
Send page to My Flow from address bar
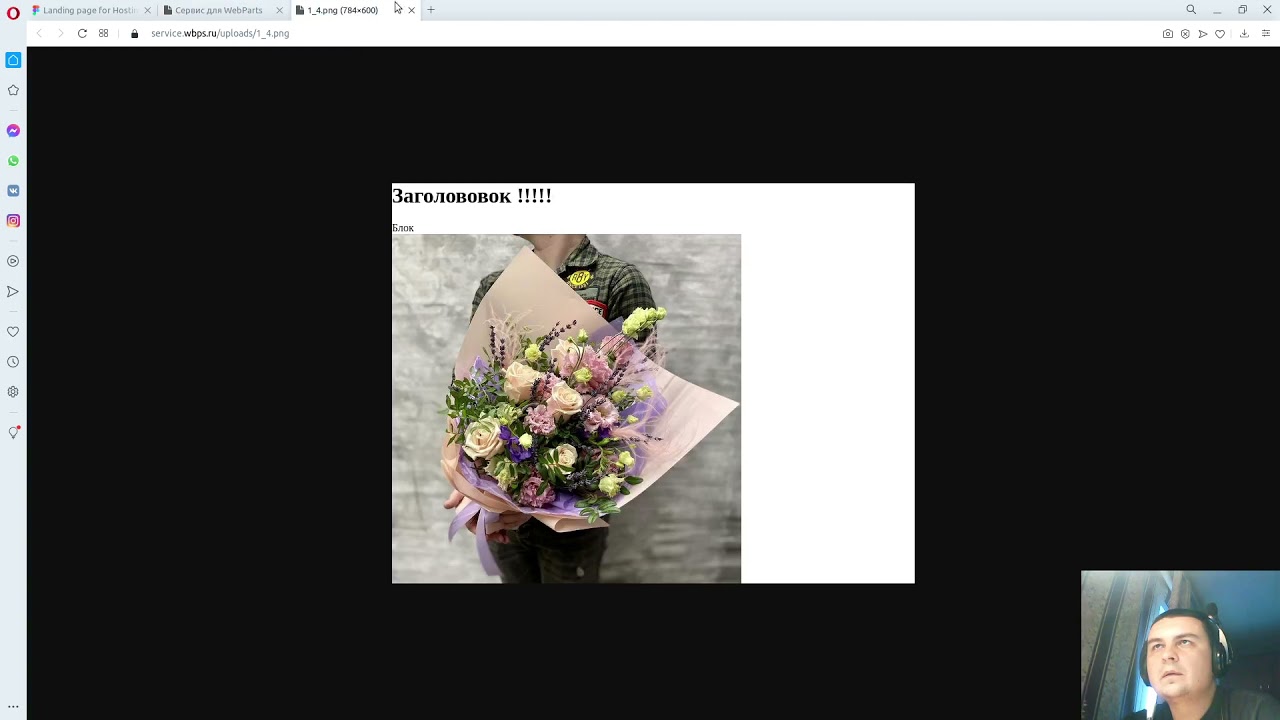1203,34
